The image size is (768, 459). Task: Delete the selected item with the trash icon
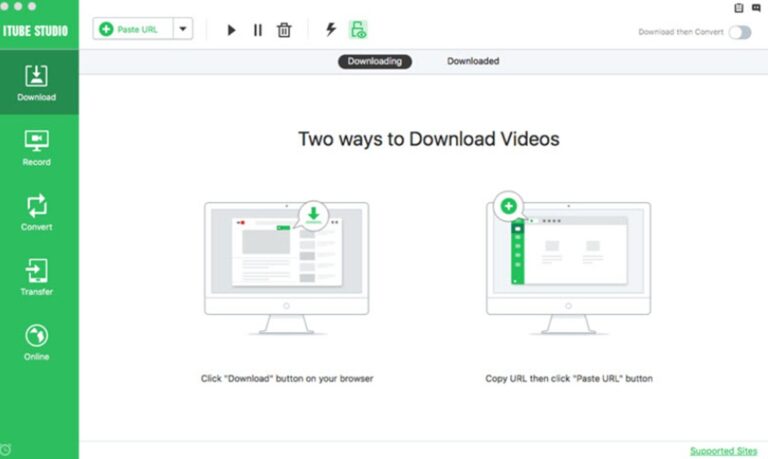[x=284, y=30]
